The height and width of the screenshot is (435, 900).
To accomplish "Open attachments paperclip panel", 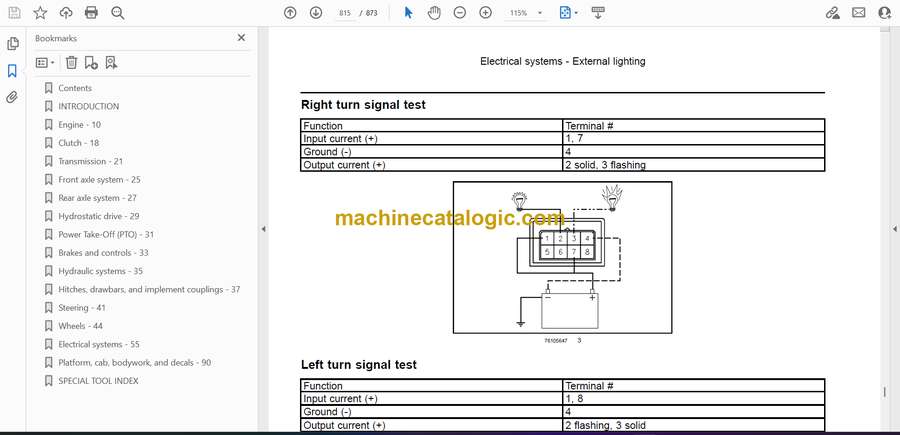I will click(x=12, y=97).
